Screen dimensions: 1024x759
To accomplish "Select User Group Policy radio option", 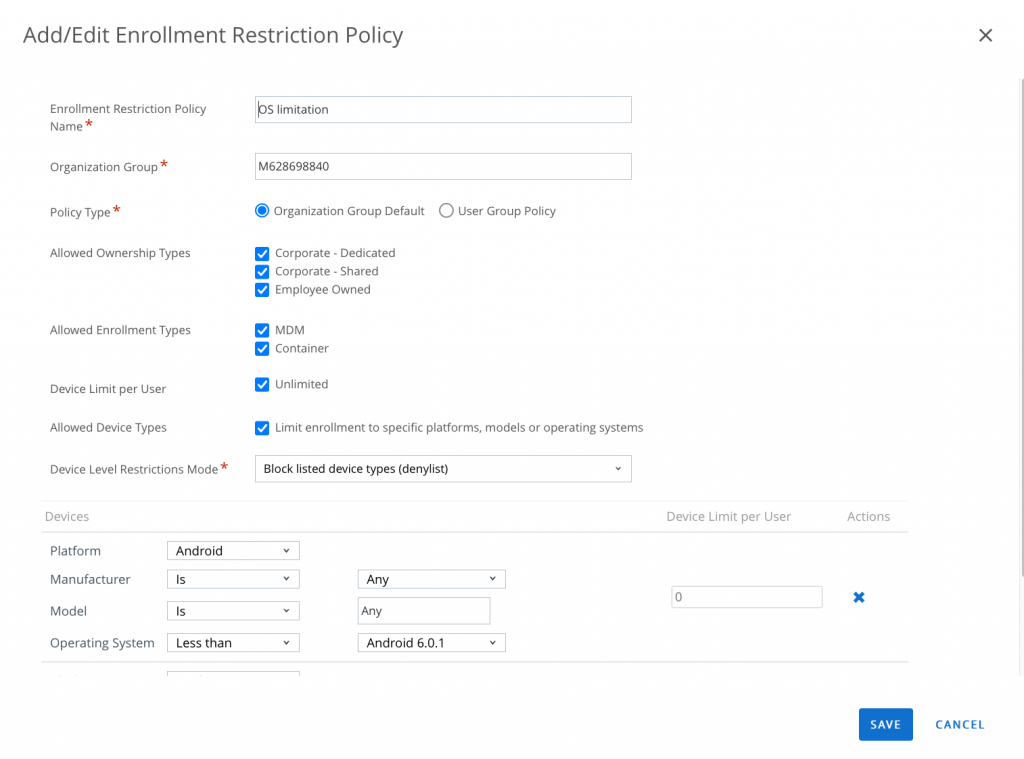I will tap(447, 211).
